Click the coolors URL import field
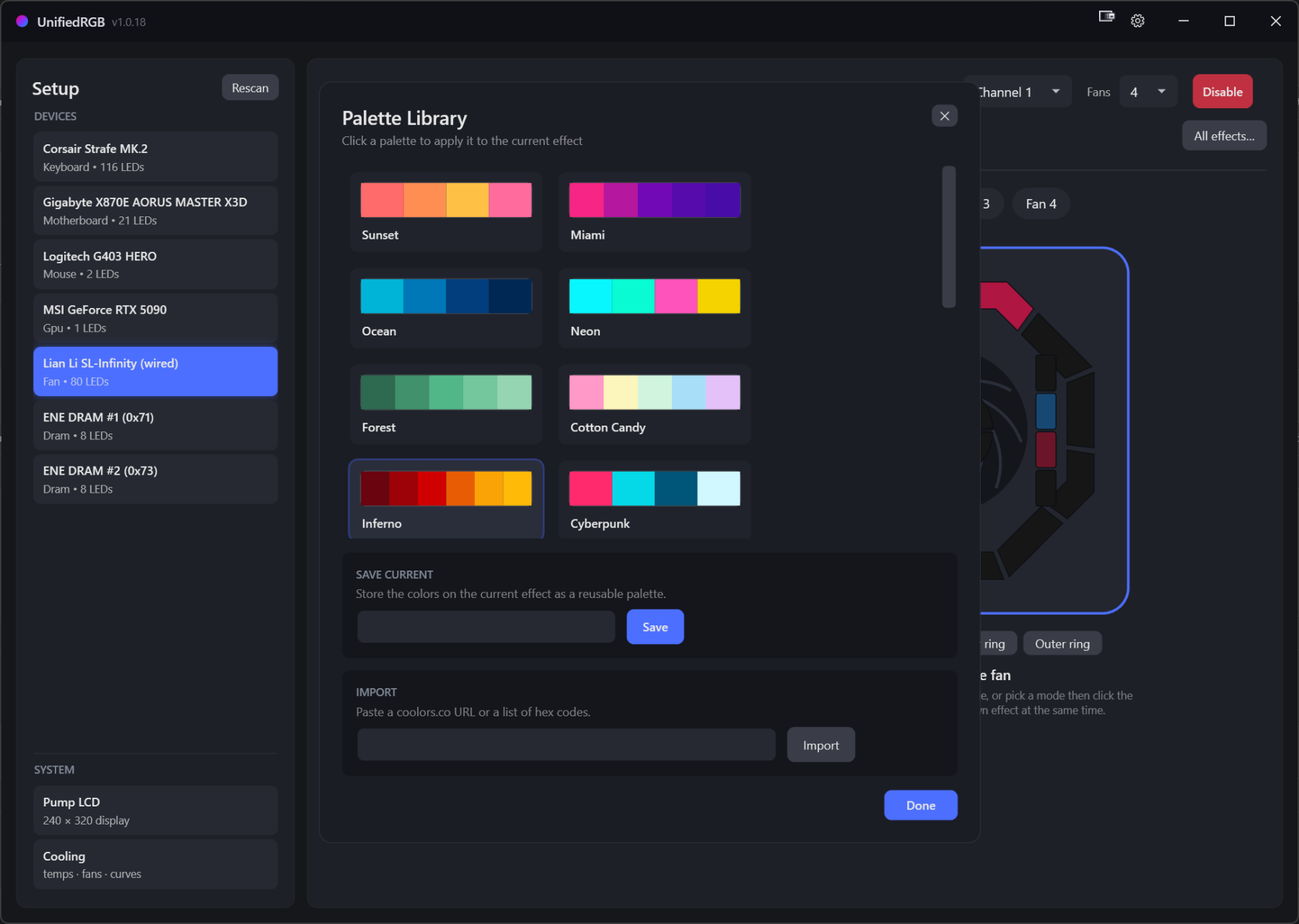The width and height of the screenshot is (1299, 924). [x=566, y=744]
